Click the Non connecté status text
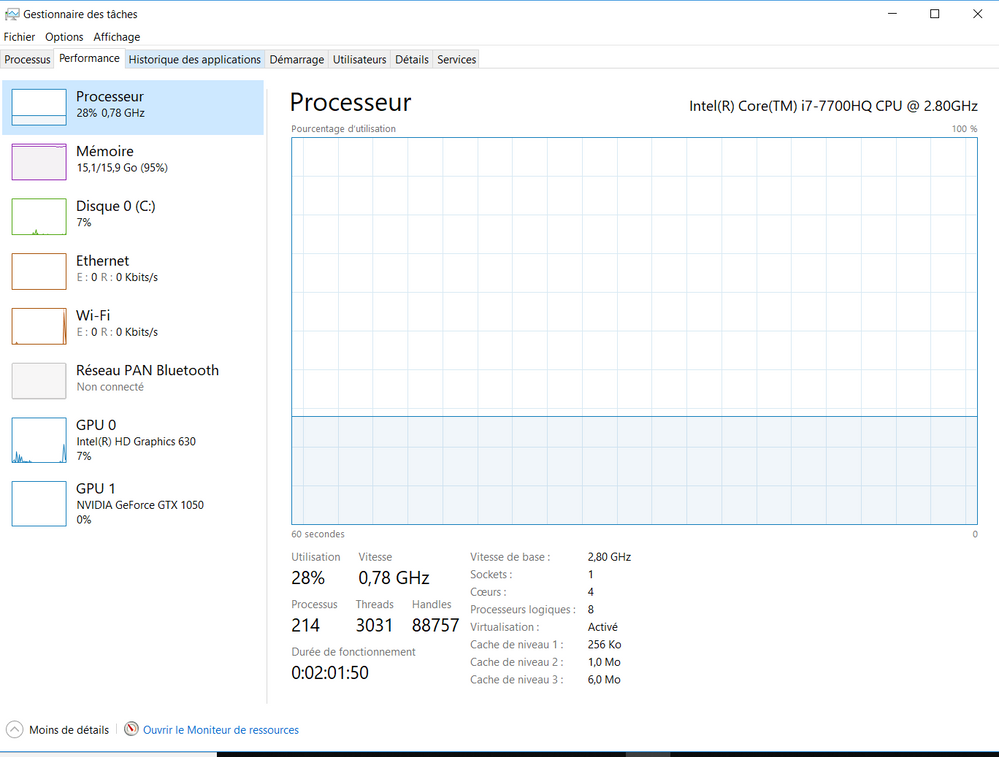The image size is (999, 757). pyautogui.click(x=110, y=387)
